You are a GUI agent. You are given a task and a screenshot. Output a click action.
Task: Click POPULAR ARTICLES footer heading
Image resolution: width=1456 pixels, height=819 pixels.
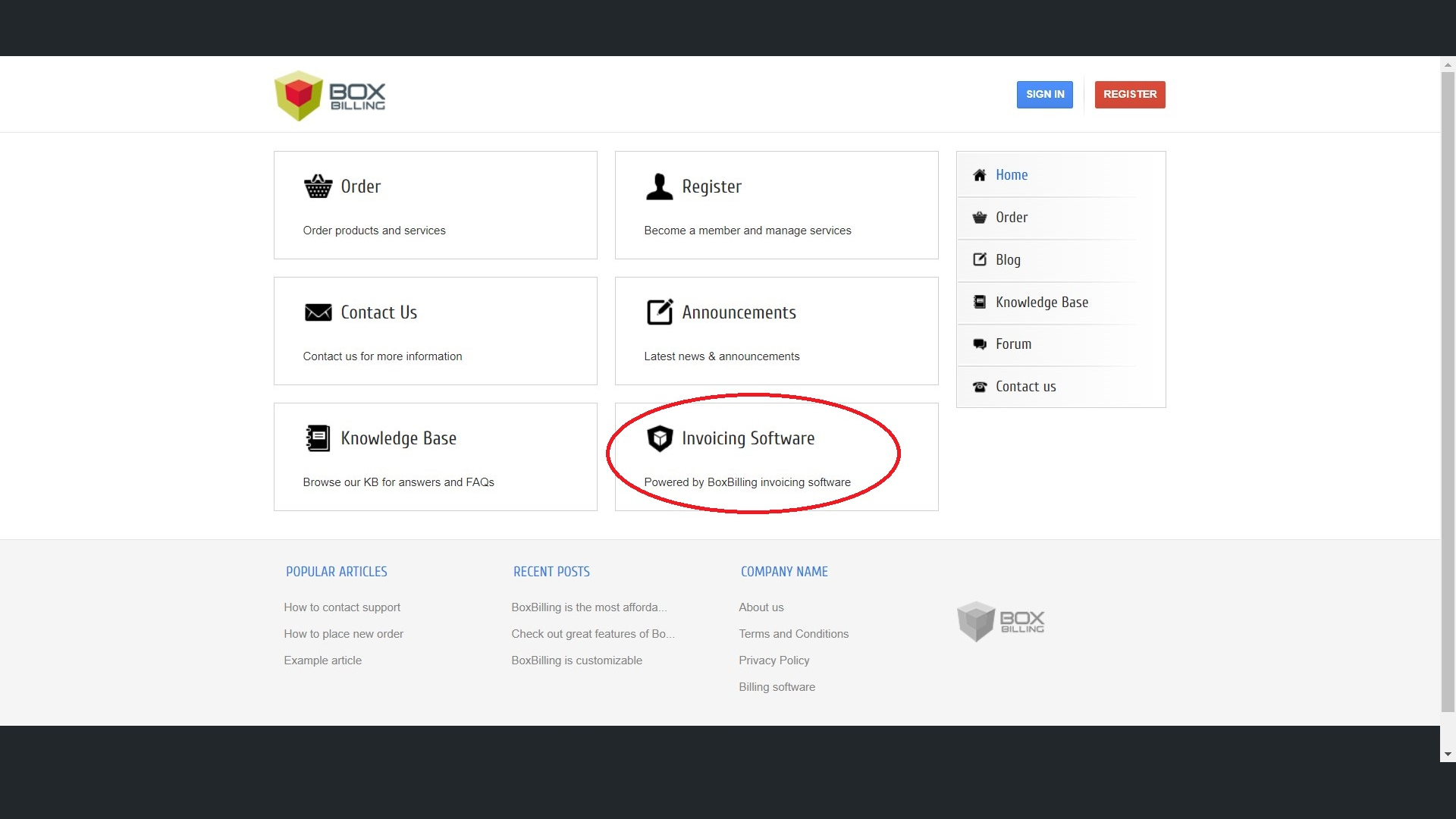(336, 572)
